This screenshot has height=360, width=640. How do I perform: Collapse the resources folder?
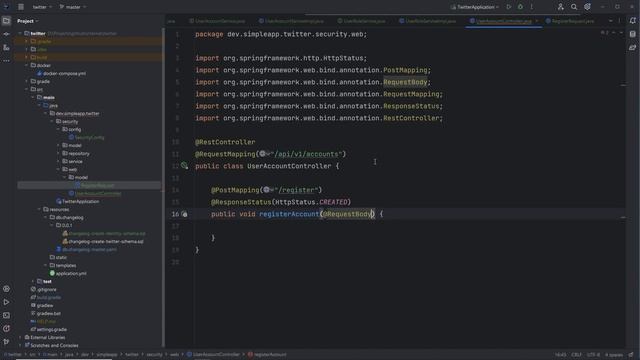point(40,209)
